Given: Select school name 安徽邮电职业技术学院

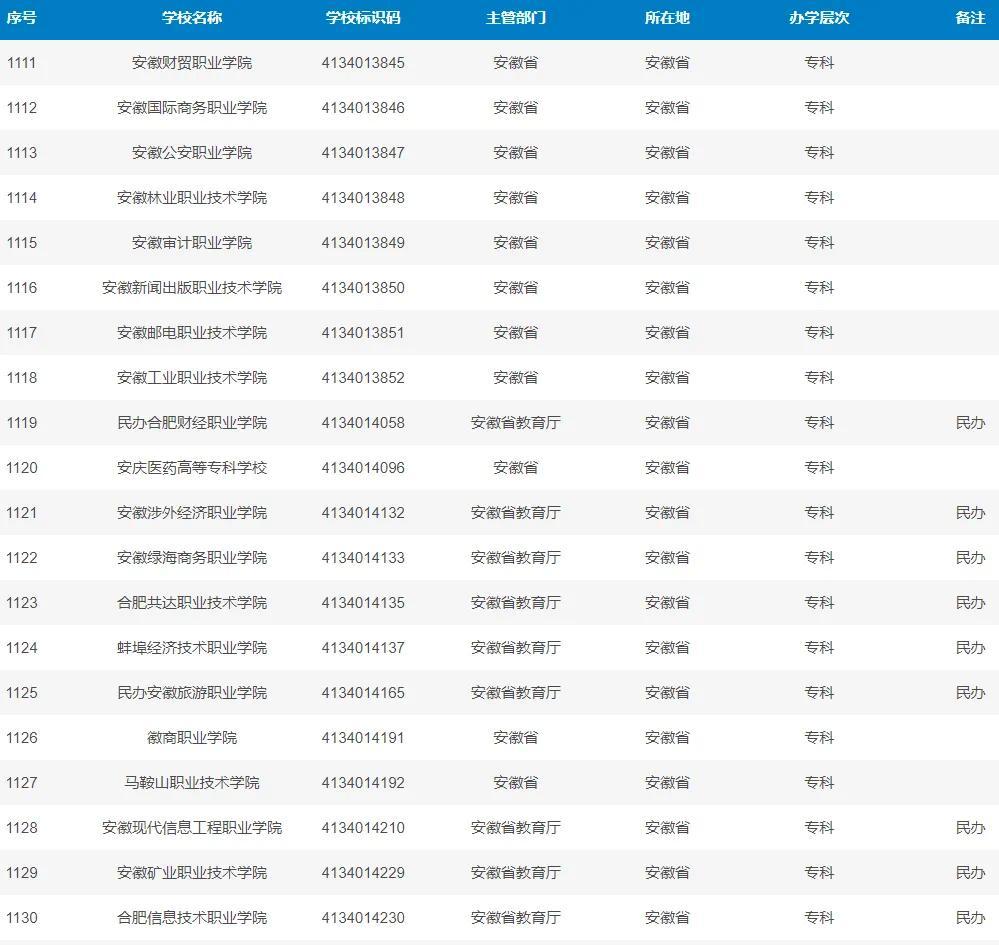Looking at the screenshot, I should 192,333.
